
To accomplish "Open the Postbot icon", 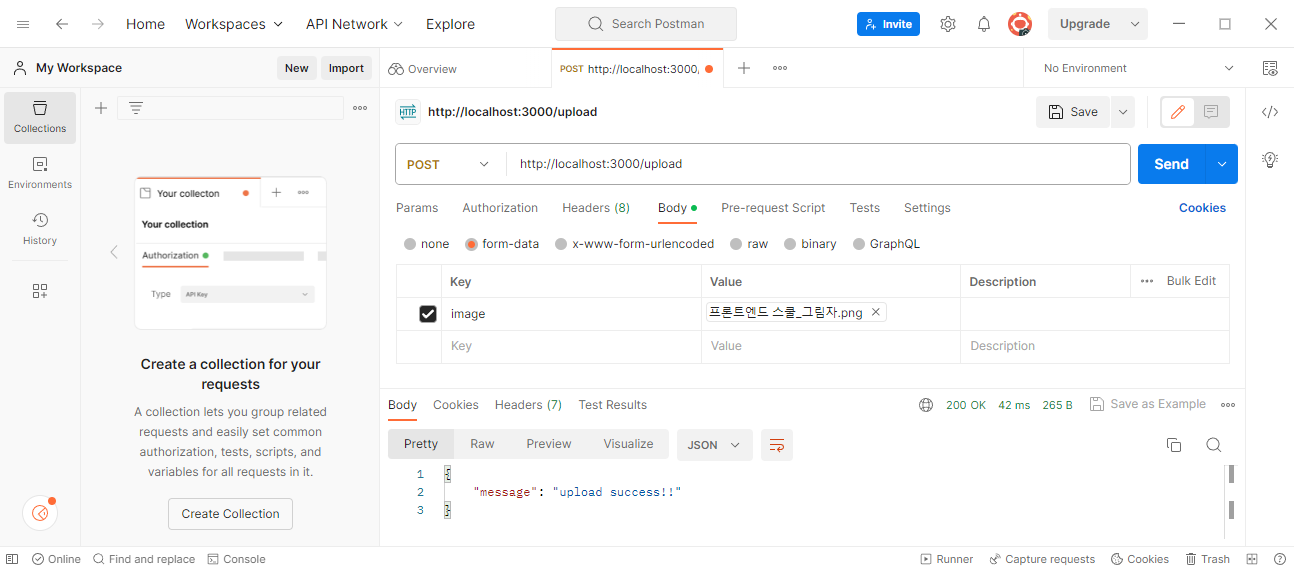I will pos(40,513).
